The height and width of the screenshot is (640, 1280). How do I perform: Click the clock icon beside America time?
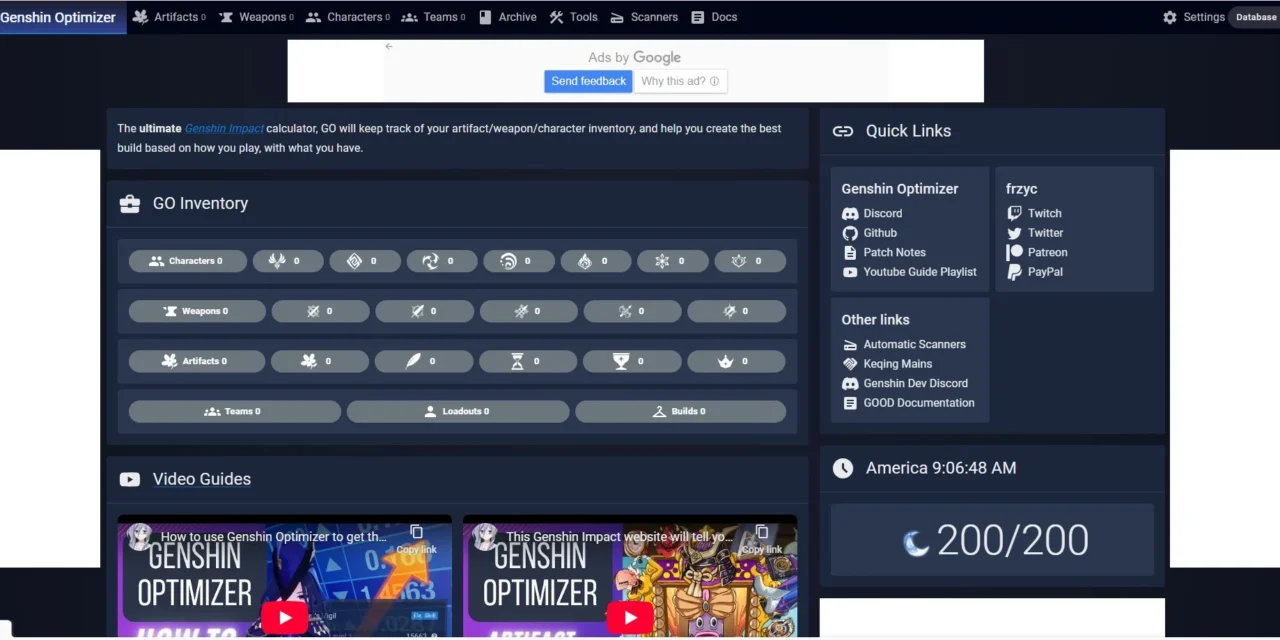pos(843,468)
